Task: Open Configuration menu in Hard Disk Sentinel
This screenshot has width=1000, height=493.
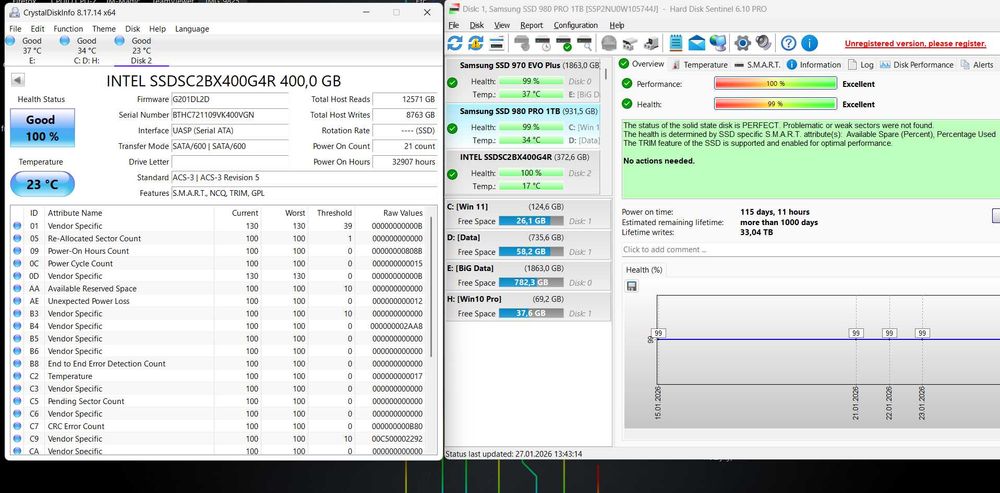Action: tap(576, 26)
